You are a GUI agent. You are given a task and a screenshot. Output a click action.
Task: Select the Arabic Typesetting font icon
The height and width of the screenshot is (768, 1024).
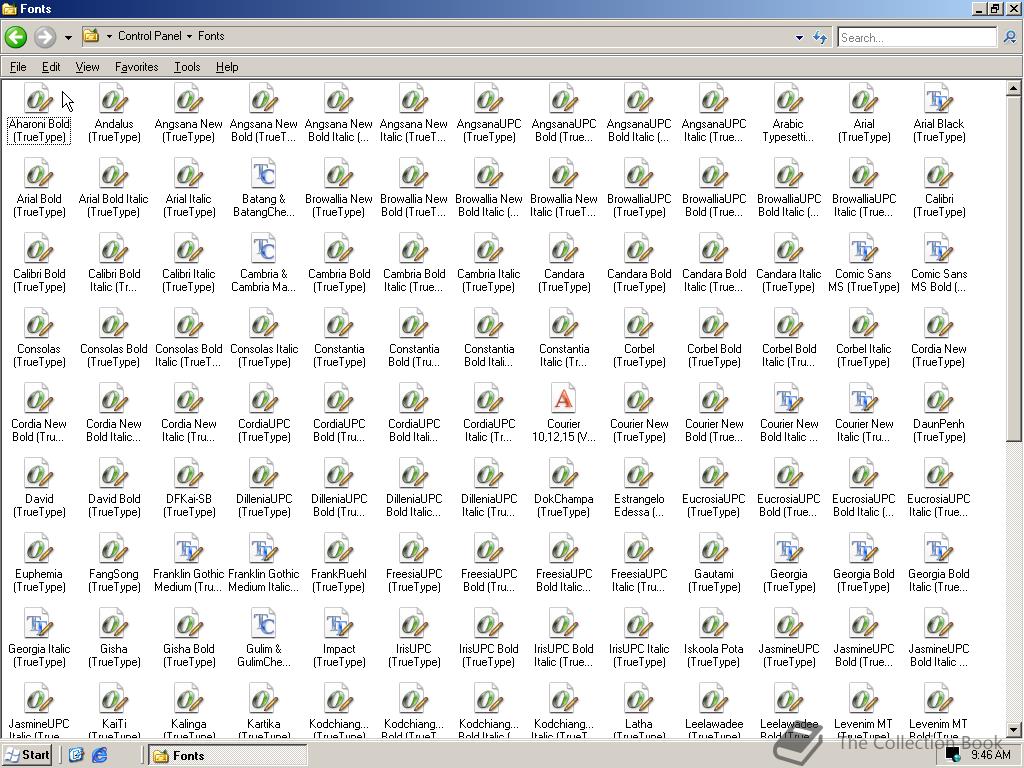coord(789,100)
